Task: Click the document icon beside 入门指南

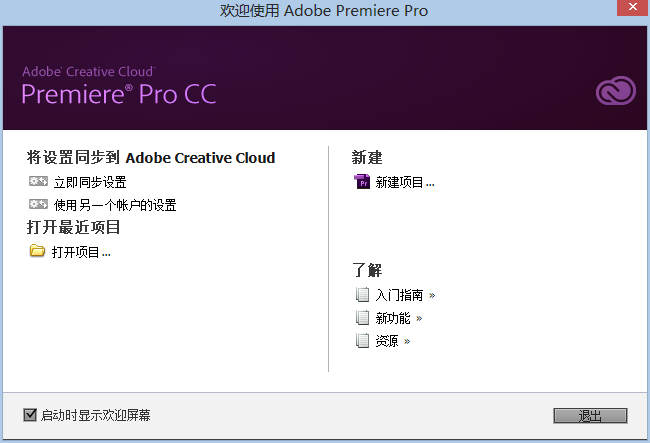Action: (362, 295)
